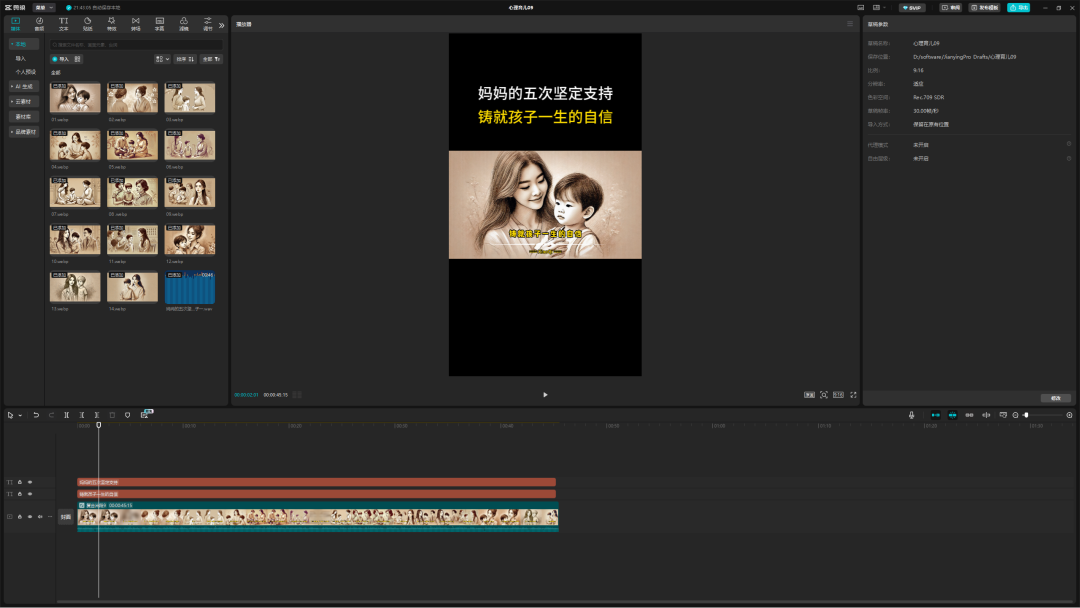Toggle main track magnet snapping
This screenshot has width=1080, height=608.
[935, 415]
